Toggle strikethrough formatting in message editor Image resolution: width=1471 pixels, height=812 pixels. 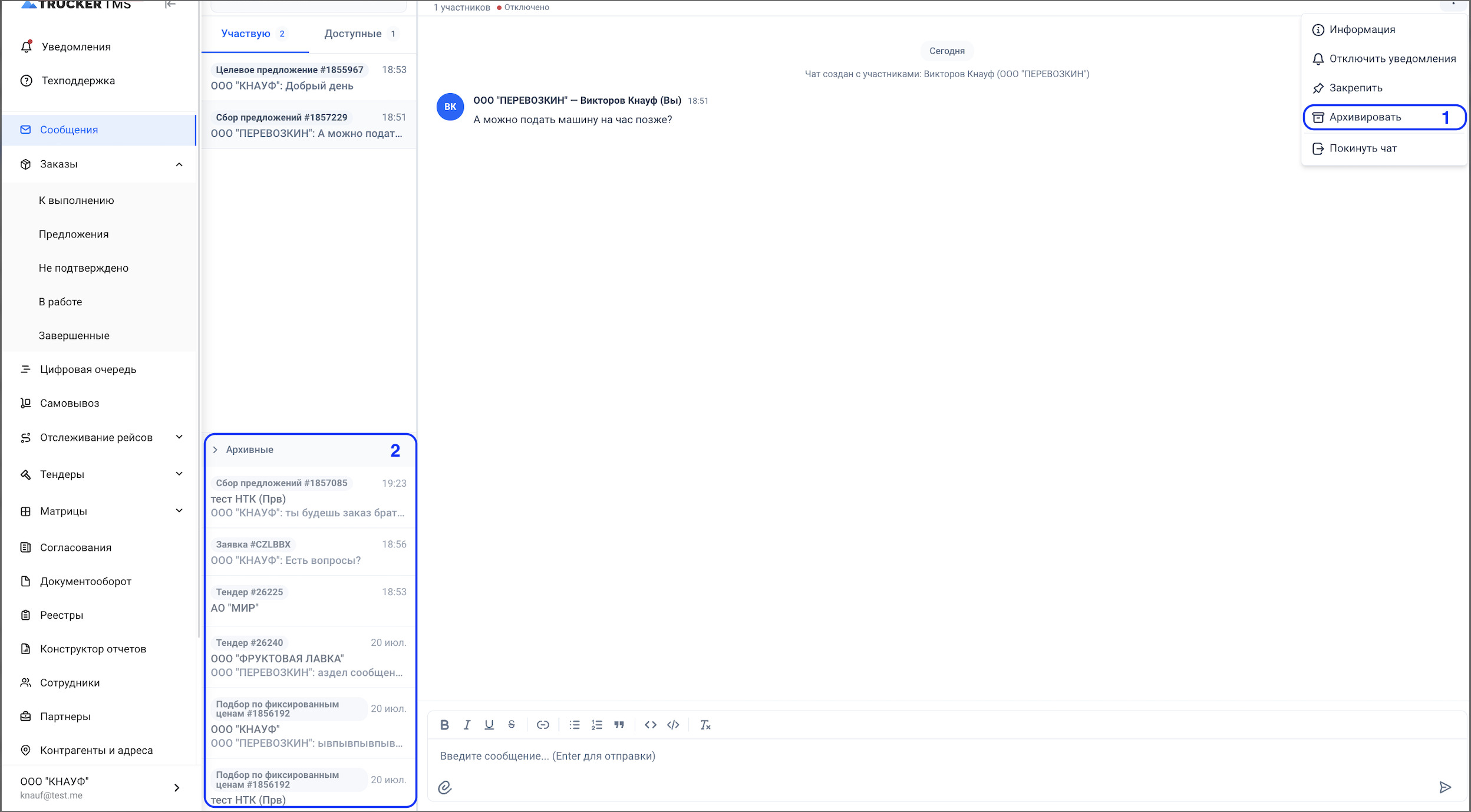512,725
